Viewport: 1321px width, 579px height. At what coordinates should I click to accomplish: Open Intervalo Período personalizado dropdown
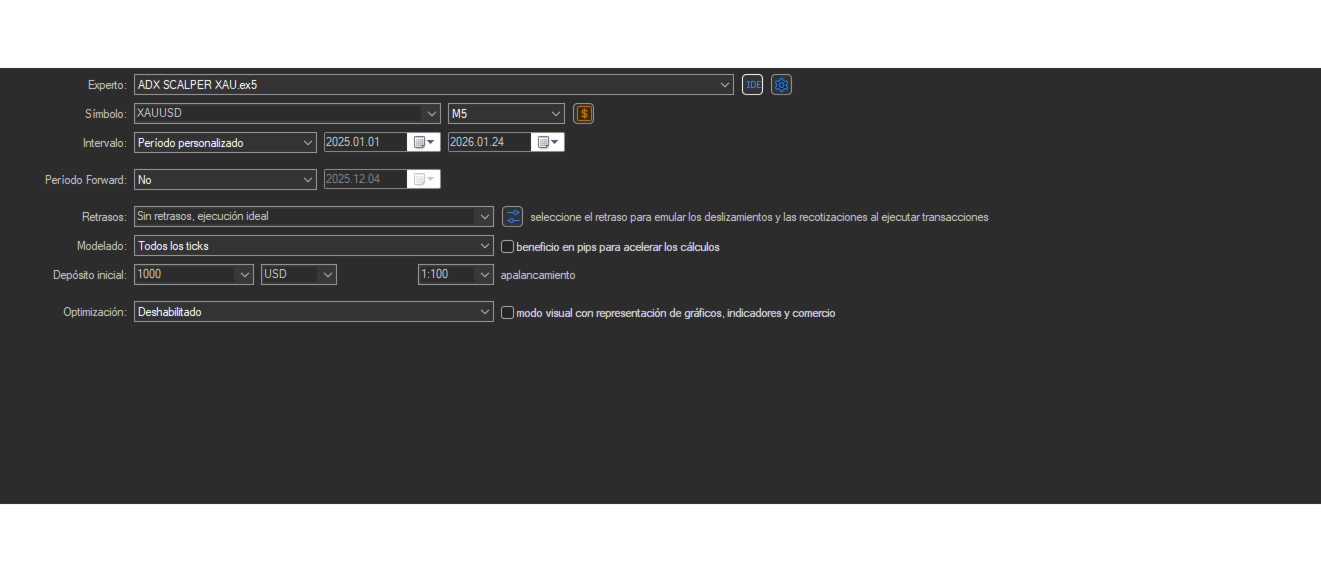308,142
